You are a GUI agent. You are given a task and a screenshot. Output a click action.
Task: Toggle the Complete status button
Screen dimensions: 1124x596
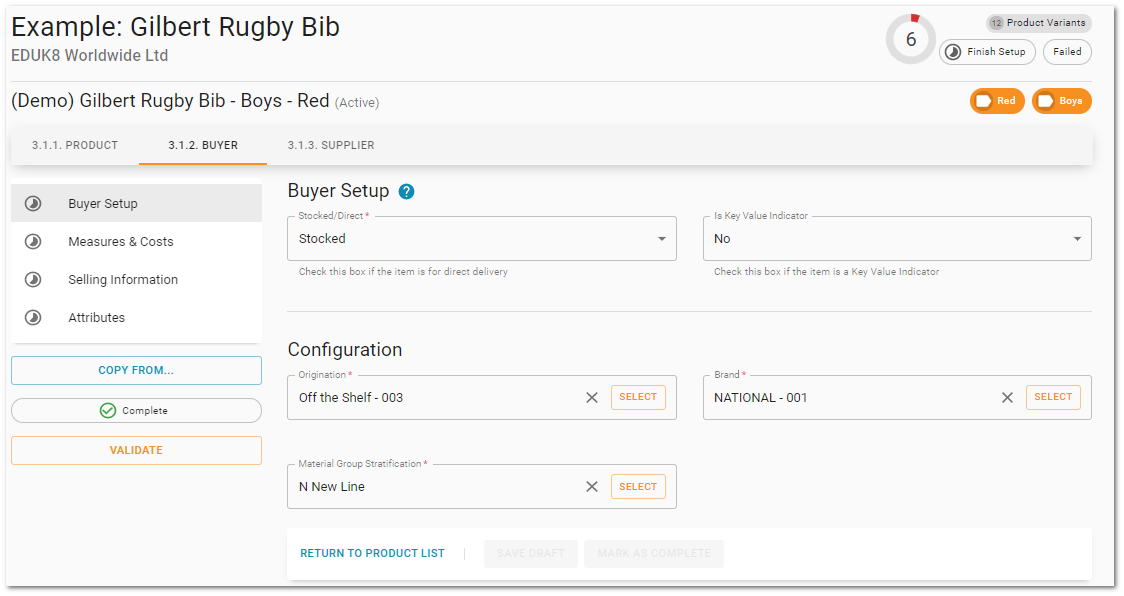[x=136, y=411]
